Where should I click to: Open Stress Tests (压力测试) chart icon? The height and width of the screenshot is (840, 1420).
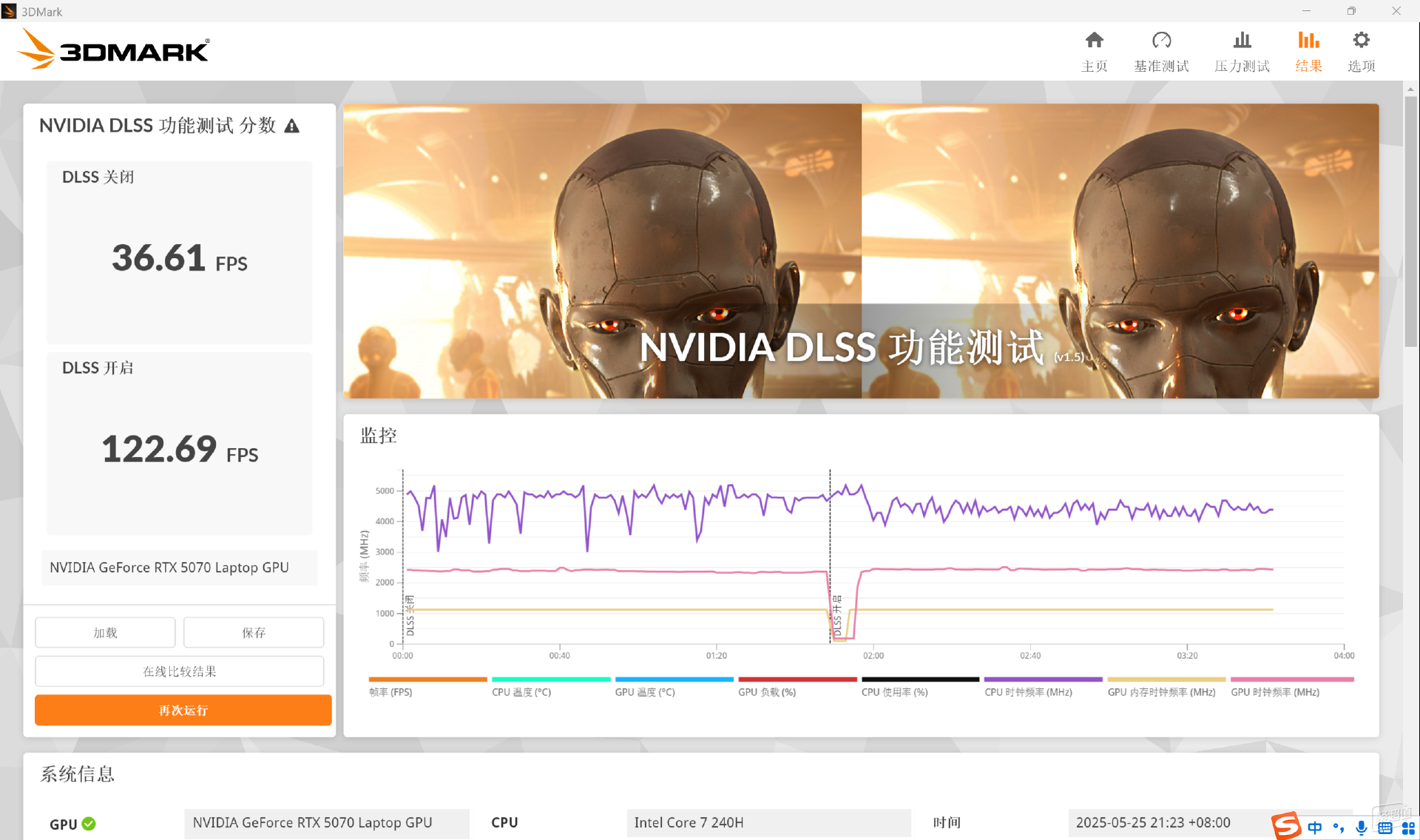pos(1242,40)
